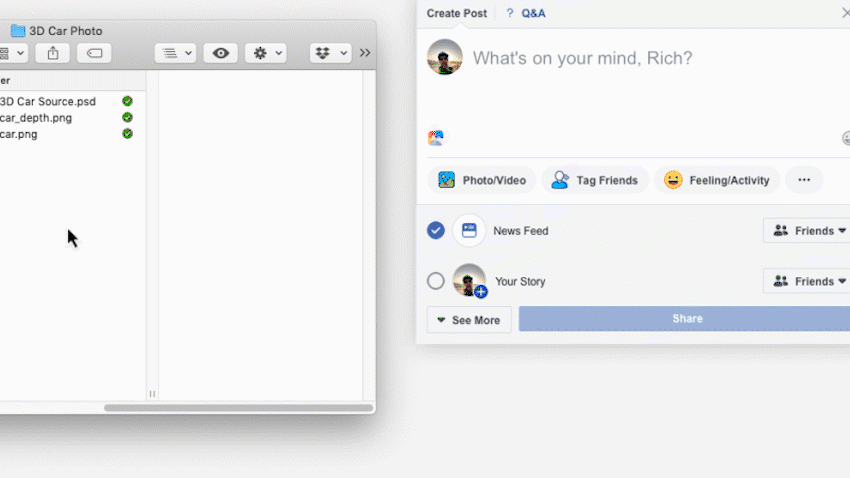This screenshot has width=850, height=478.
Task: Choose Feeling/Activity for the post
Action: click(x=717, y=180)
